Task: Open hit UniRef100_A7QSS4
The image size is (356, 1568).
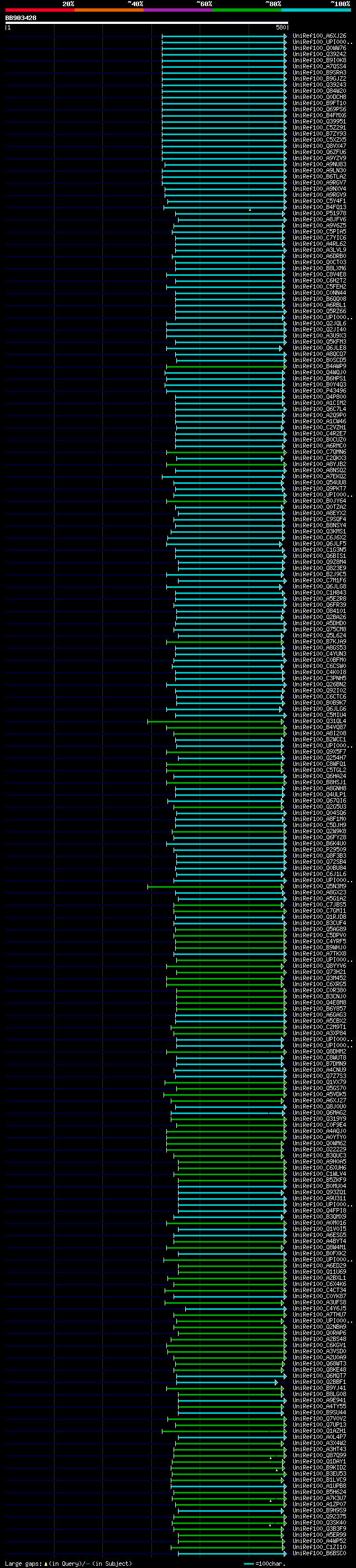Action: click(319, 66)
